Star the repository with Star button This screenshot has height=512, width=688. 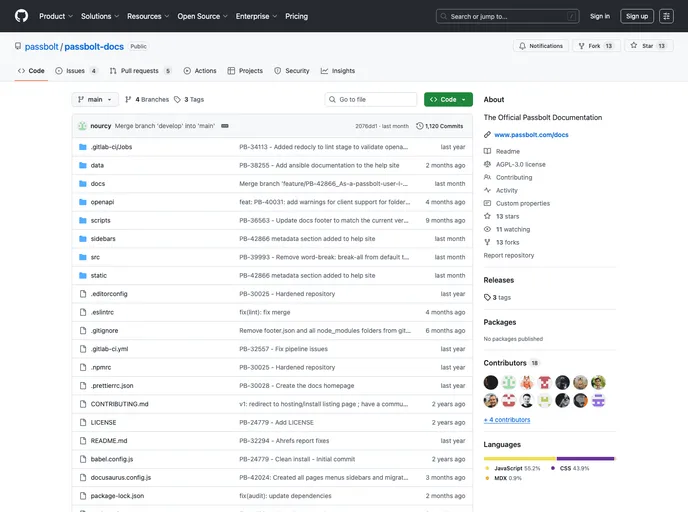click(649, 46)
